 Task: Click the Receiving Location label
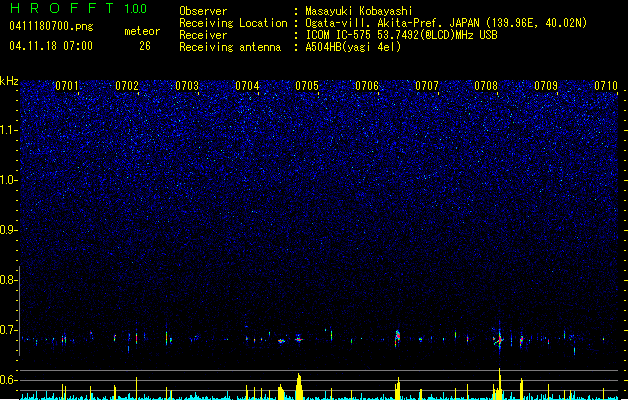click(233, 23)
